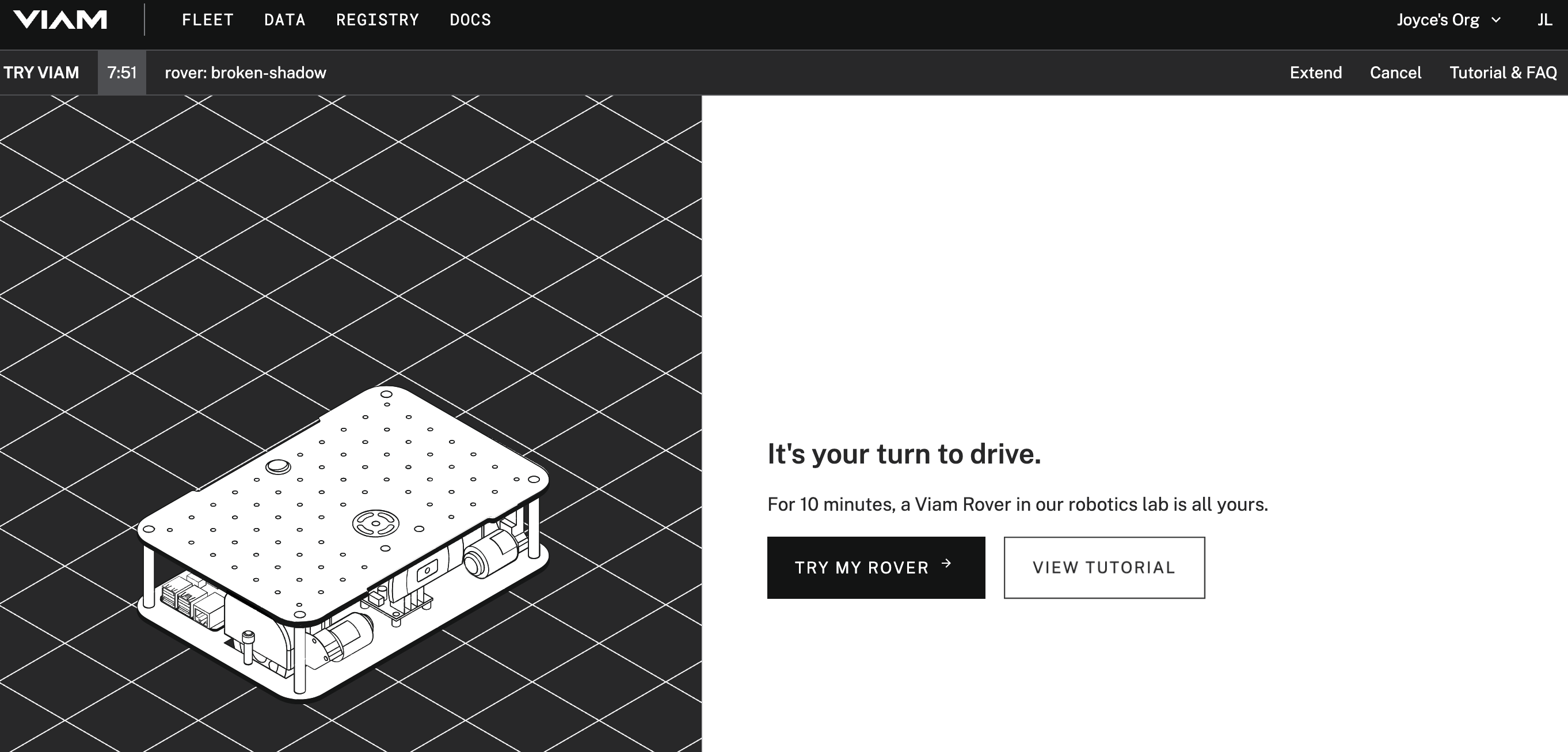Click rover: broken-shadow name
The height and width of the screenshot is (752, 1568).
(x=245, y=73)
